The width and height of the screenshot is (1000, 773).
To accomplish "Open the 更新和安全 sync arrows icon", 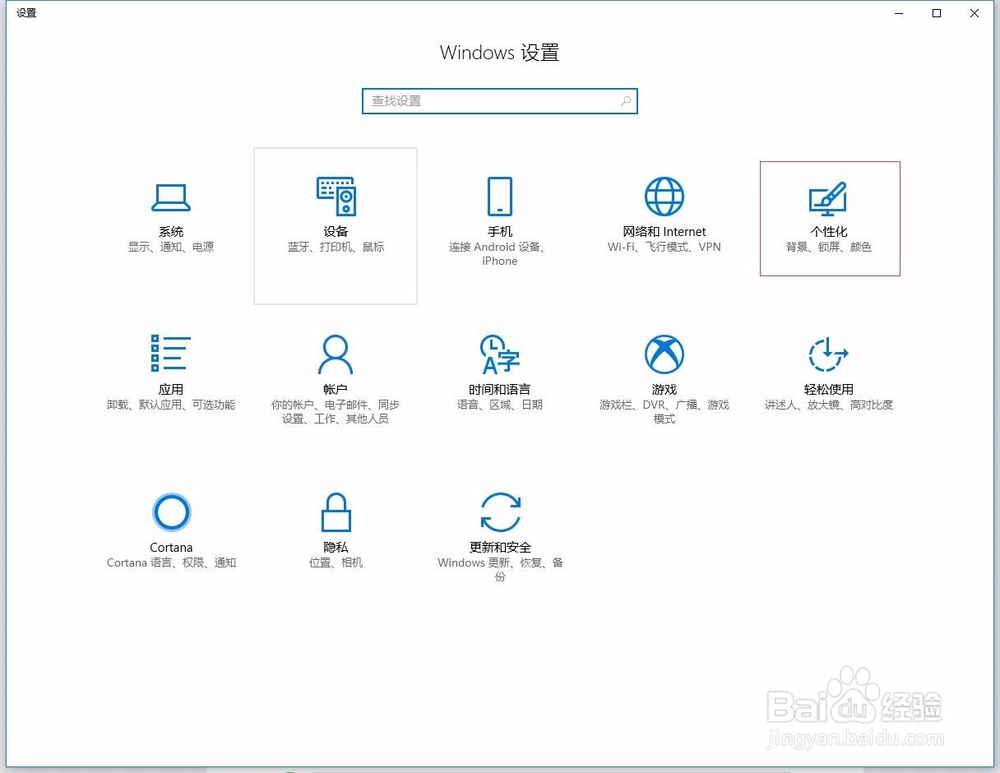I will [501, 512].
